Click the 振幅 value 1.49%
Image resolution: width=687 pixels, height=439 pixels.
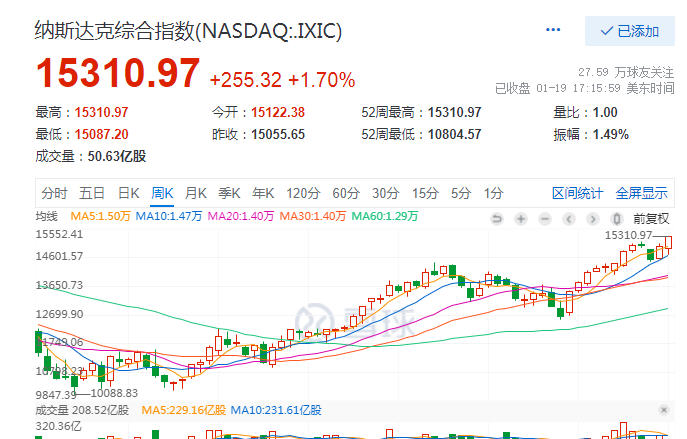tap(611, 134)
